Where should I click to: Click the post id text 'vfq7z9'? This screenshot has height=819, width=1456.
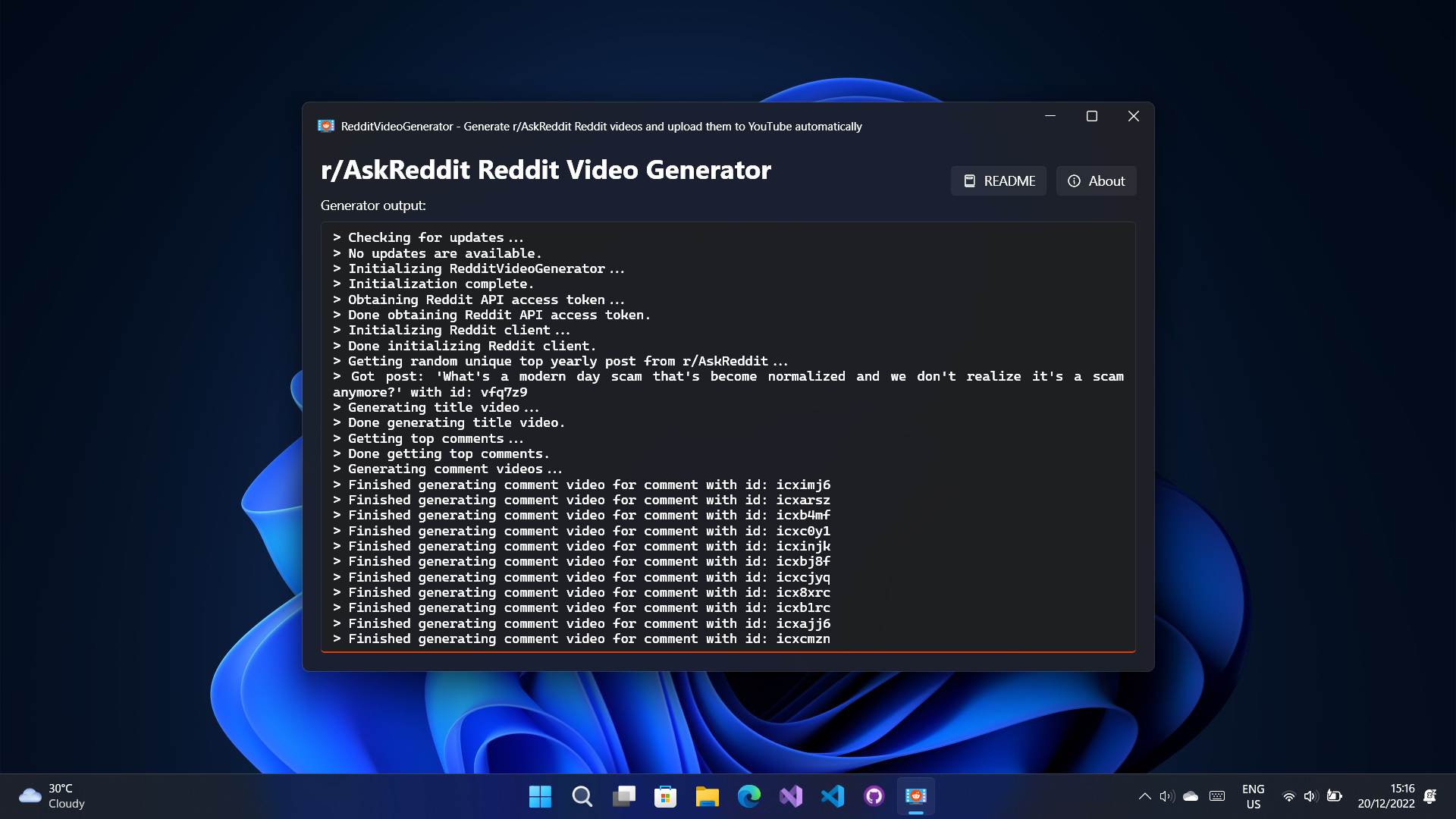[504, 392]
